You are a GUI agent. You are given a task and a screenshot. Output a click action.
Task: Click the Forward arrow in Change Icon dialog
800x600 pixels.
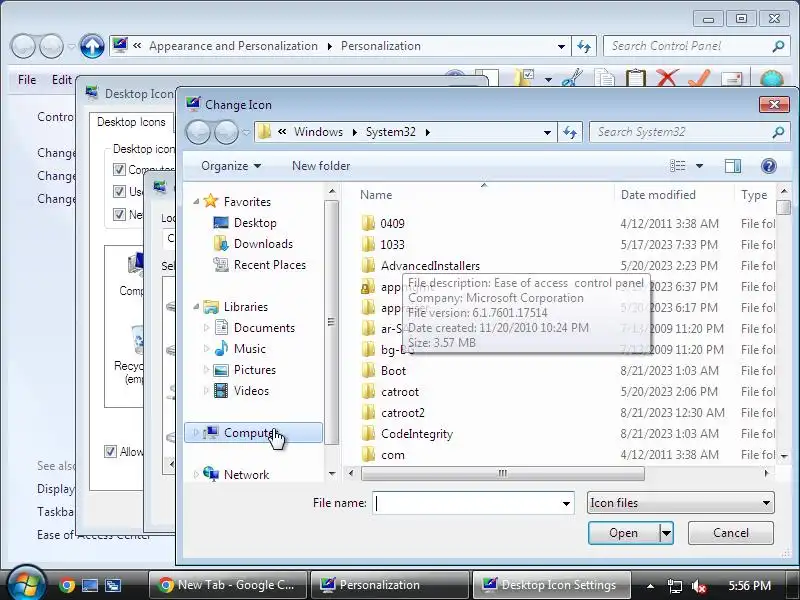coord(227,133)
